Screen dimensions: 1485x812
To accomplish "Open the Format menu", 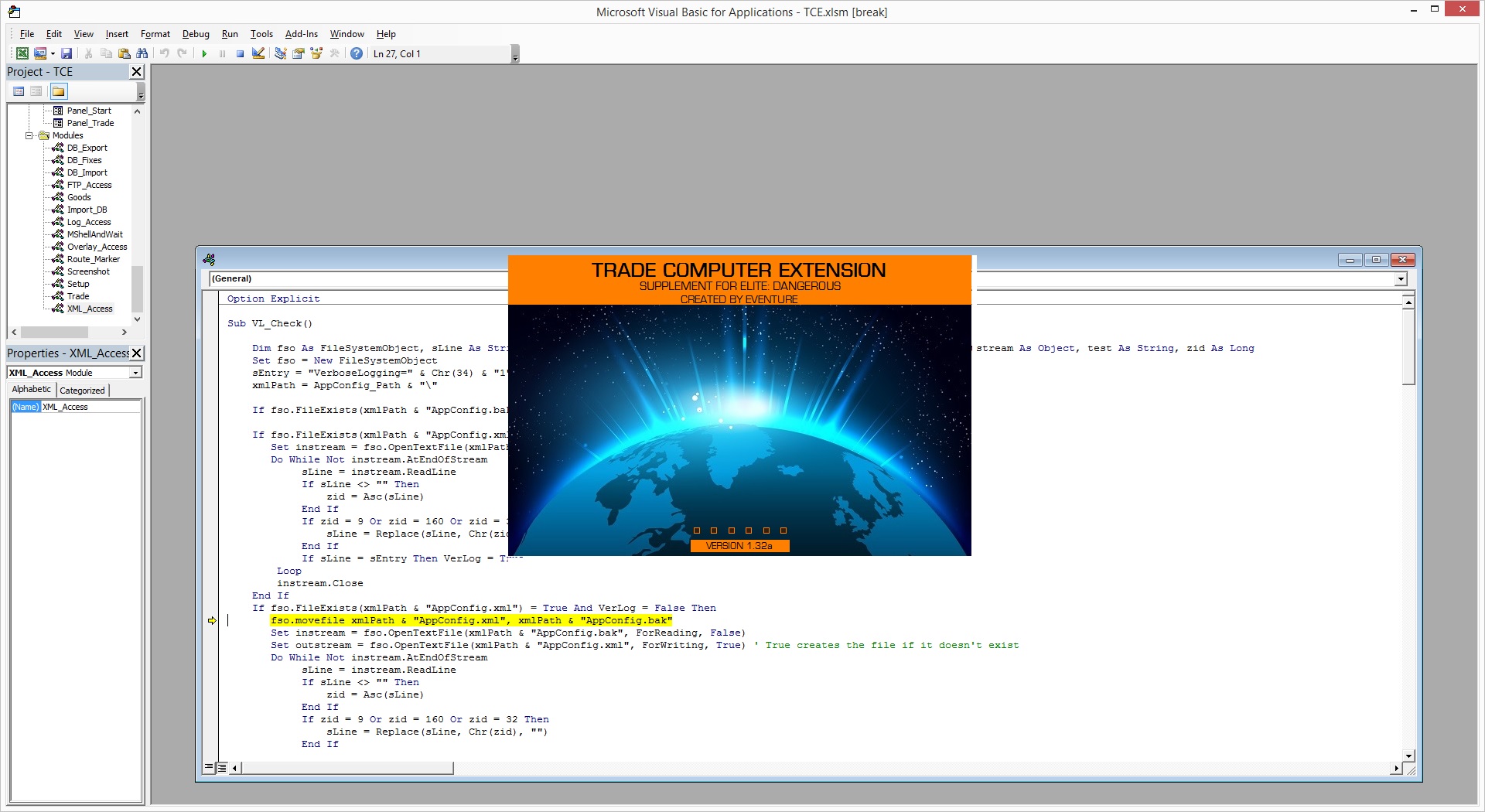I will [155, 34].
